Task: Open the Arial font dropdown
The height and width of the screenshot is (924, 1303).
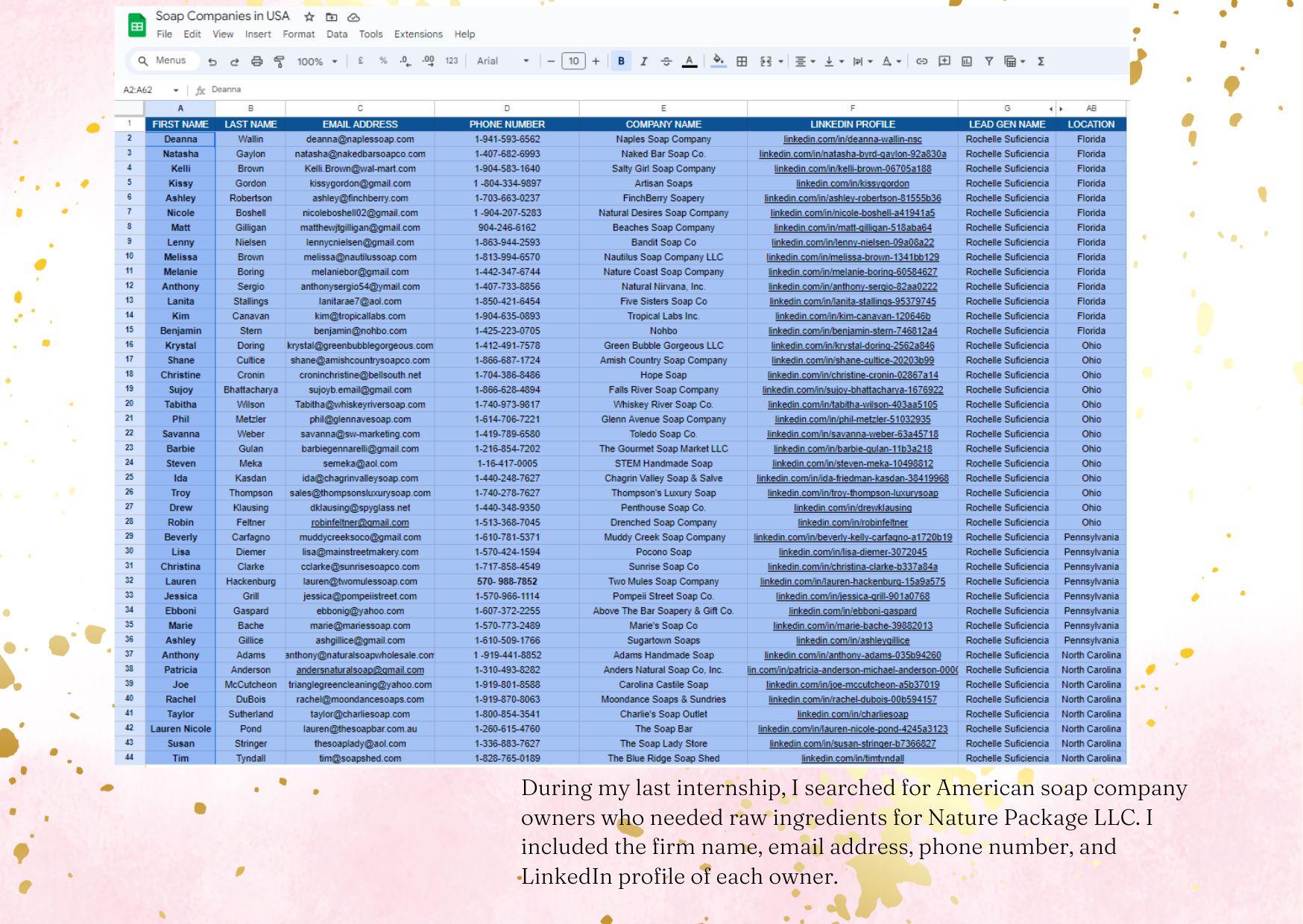Action: click(x=503, y=61)
